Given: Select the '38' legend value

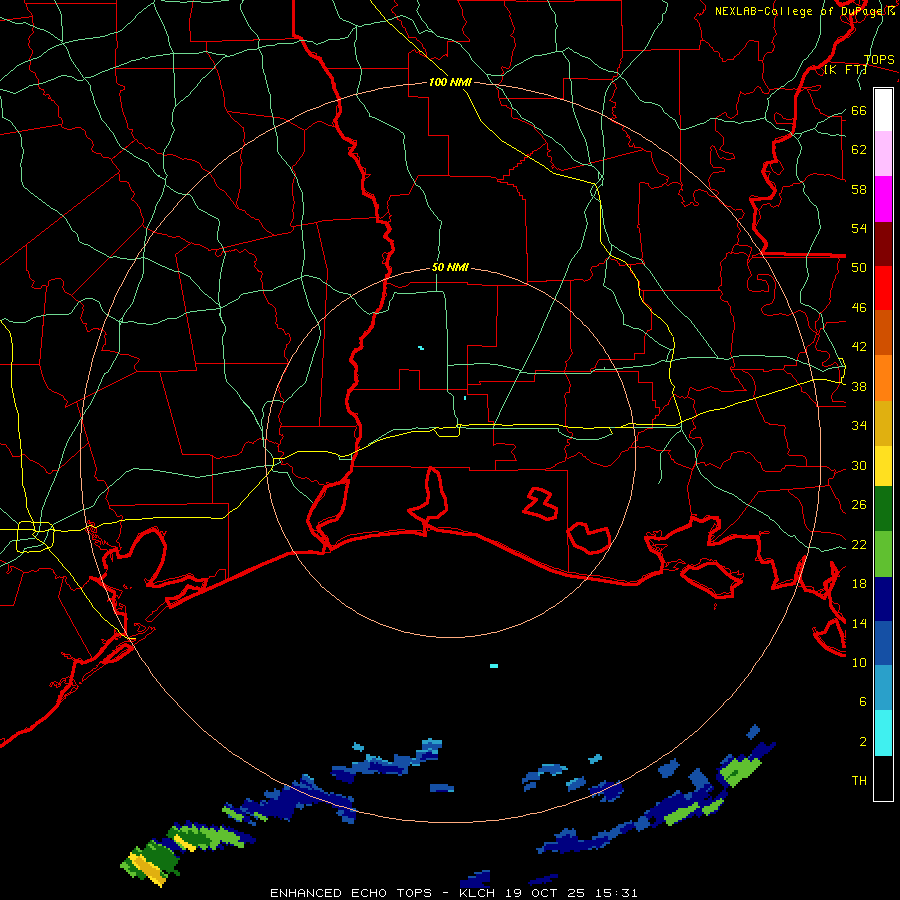Looking at the screenshot, I should point(859,386).
